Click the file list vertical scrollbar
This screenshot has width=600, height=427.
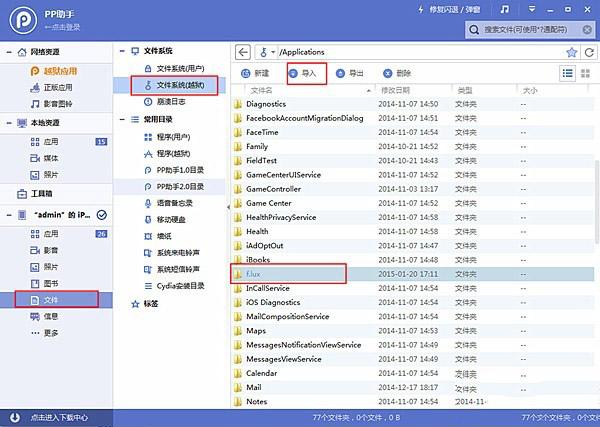point(597,201)
